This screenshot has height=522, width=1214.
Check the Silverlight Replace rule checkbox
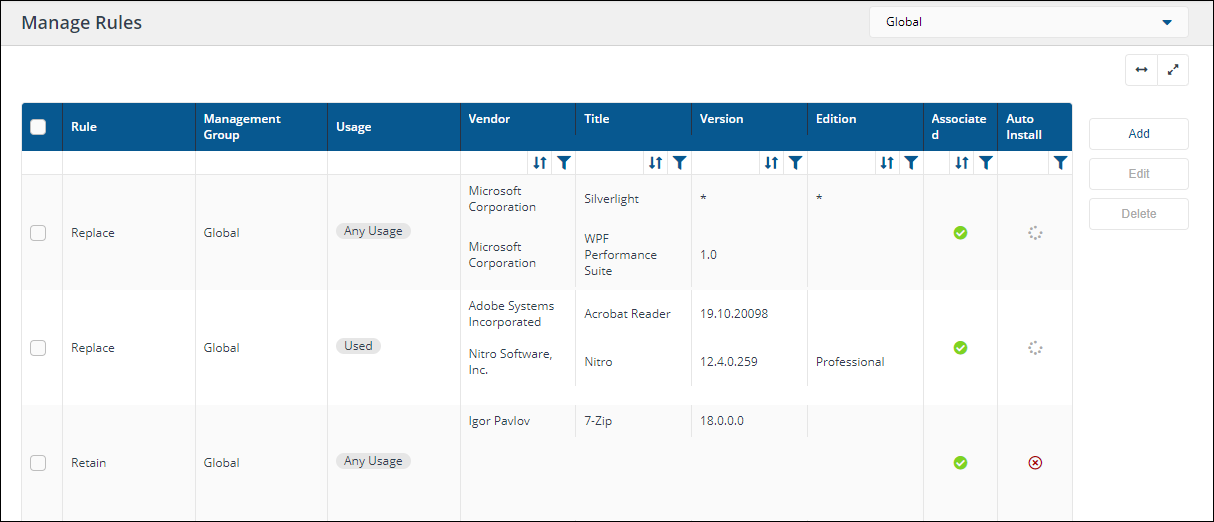[x=38, y=233]
